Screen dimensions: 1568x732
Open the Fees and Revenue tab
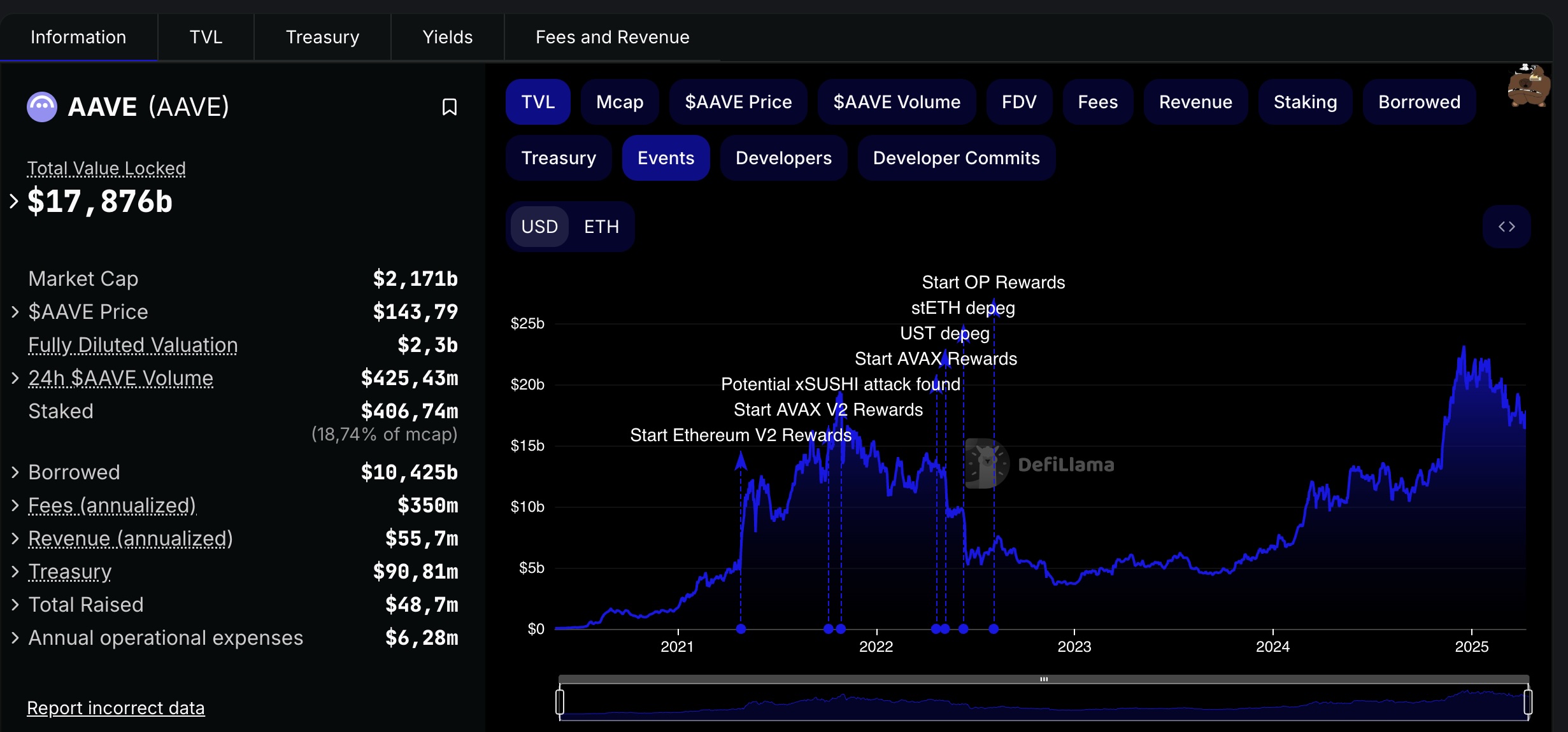[612, 37]
